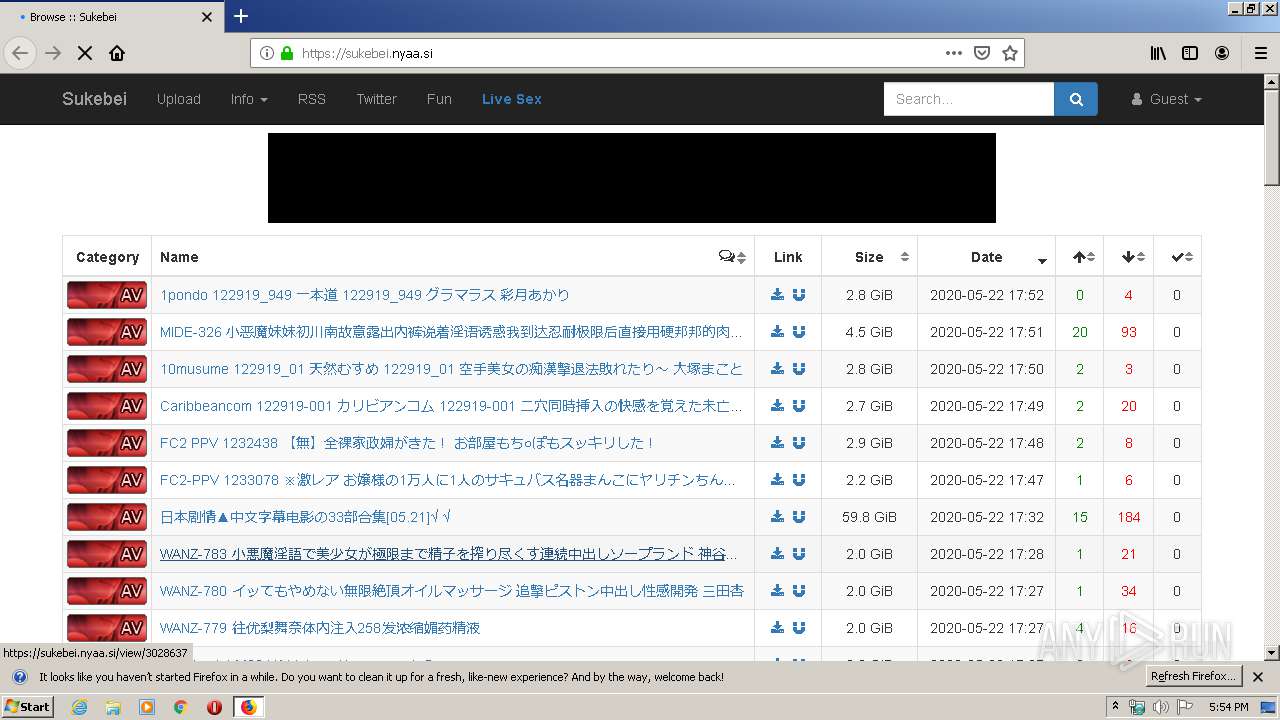This screenshot has width=1280, height=720.
Task: Go back with the browser back arrow
Action: [20, 53]
